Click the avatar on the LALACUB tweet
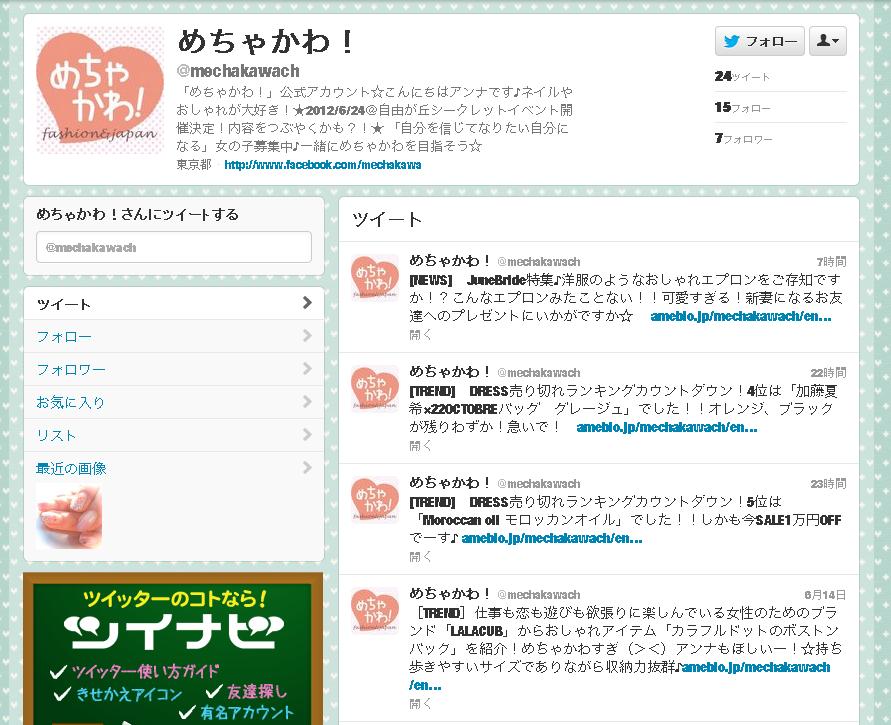The width and height of the screenshot is (891, 725). coord(375,612)
